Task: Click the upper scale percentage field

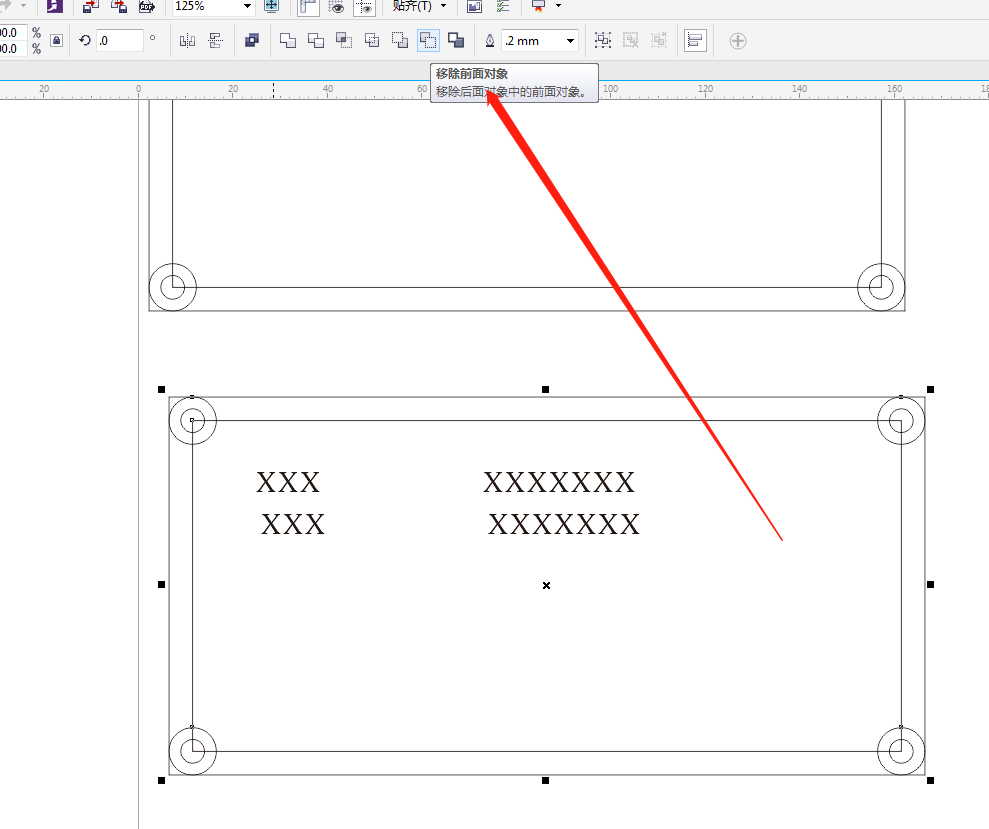Action: (x=13, y=33)
